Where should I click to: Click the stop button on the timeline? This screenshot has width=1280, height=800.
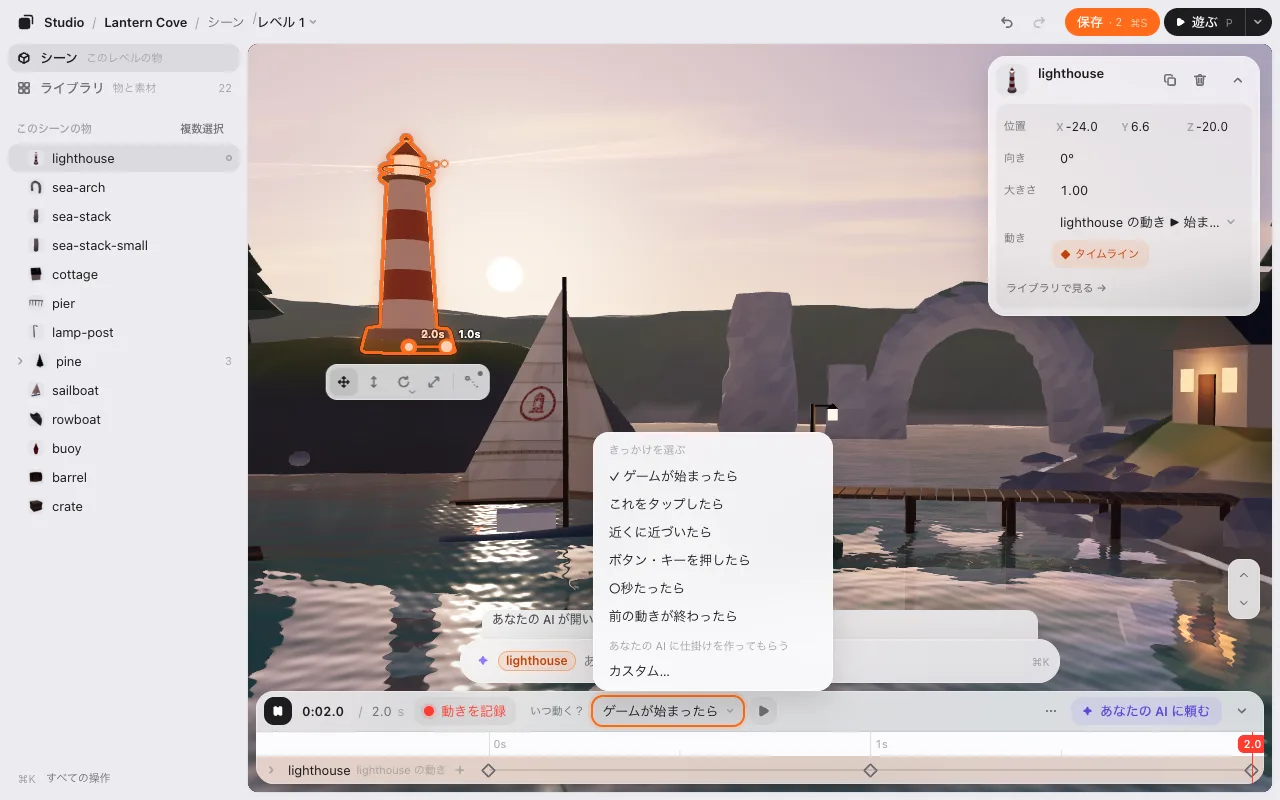coord(278,711)
